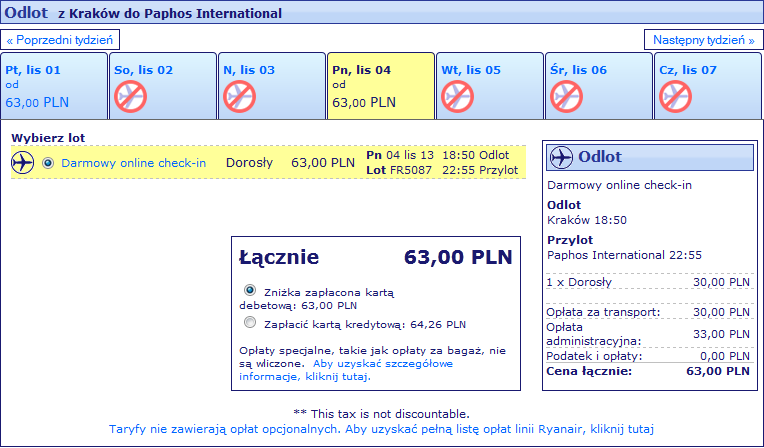The image size is (764, 448).
Task: Open the Aby uzyskać szczegółowe informacje link
Action: click(346, 370)
